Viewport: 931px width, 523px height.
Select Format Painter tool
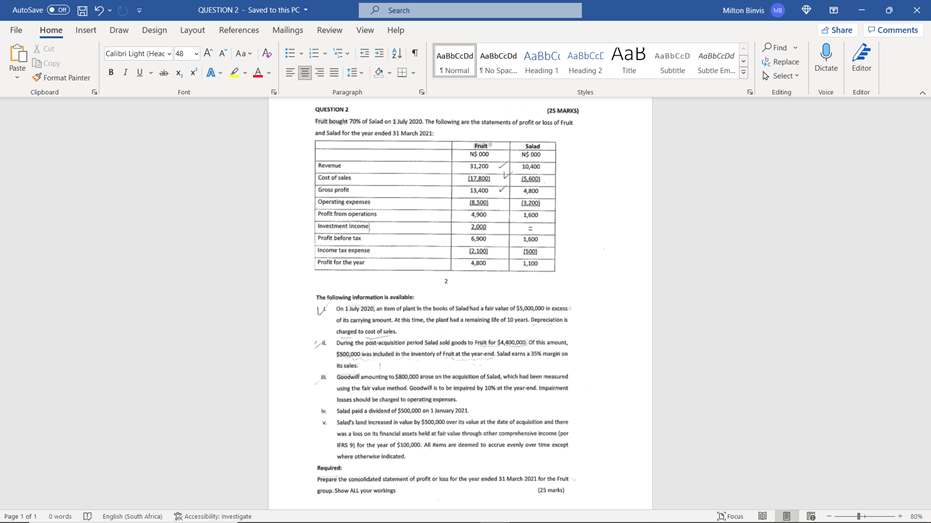coord(61,78)
